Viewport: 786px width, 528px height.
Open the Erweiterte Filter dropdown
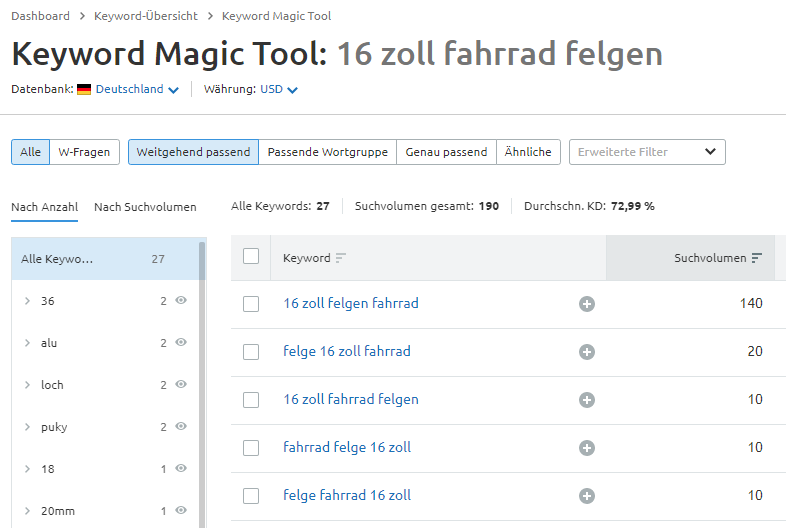tap(647, 152)
